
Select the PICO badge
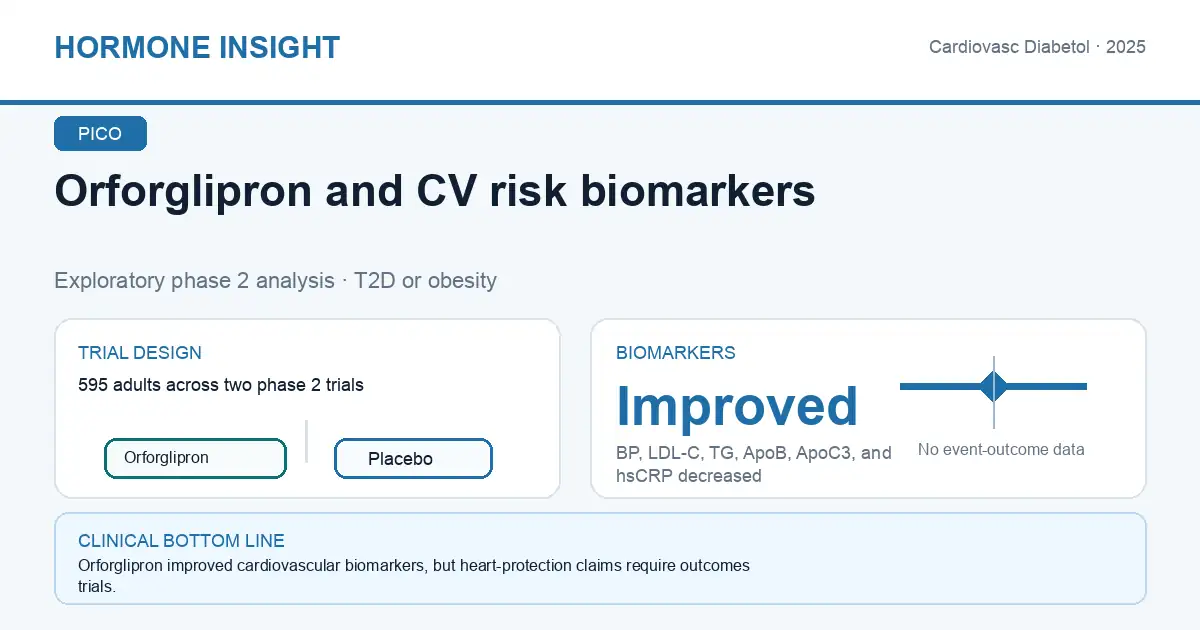point(100,134)
